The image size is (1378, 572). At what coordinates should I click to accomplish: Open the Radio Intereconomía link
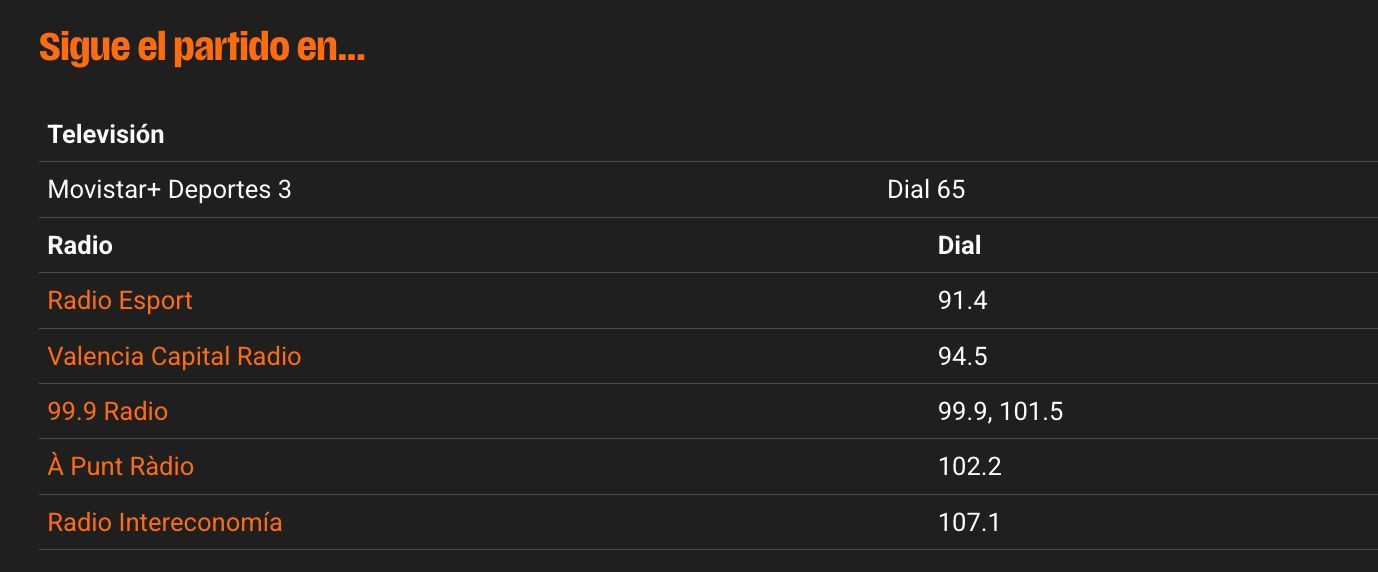165,522
